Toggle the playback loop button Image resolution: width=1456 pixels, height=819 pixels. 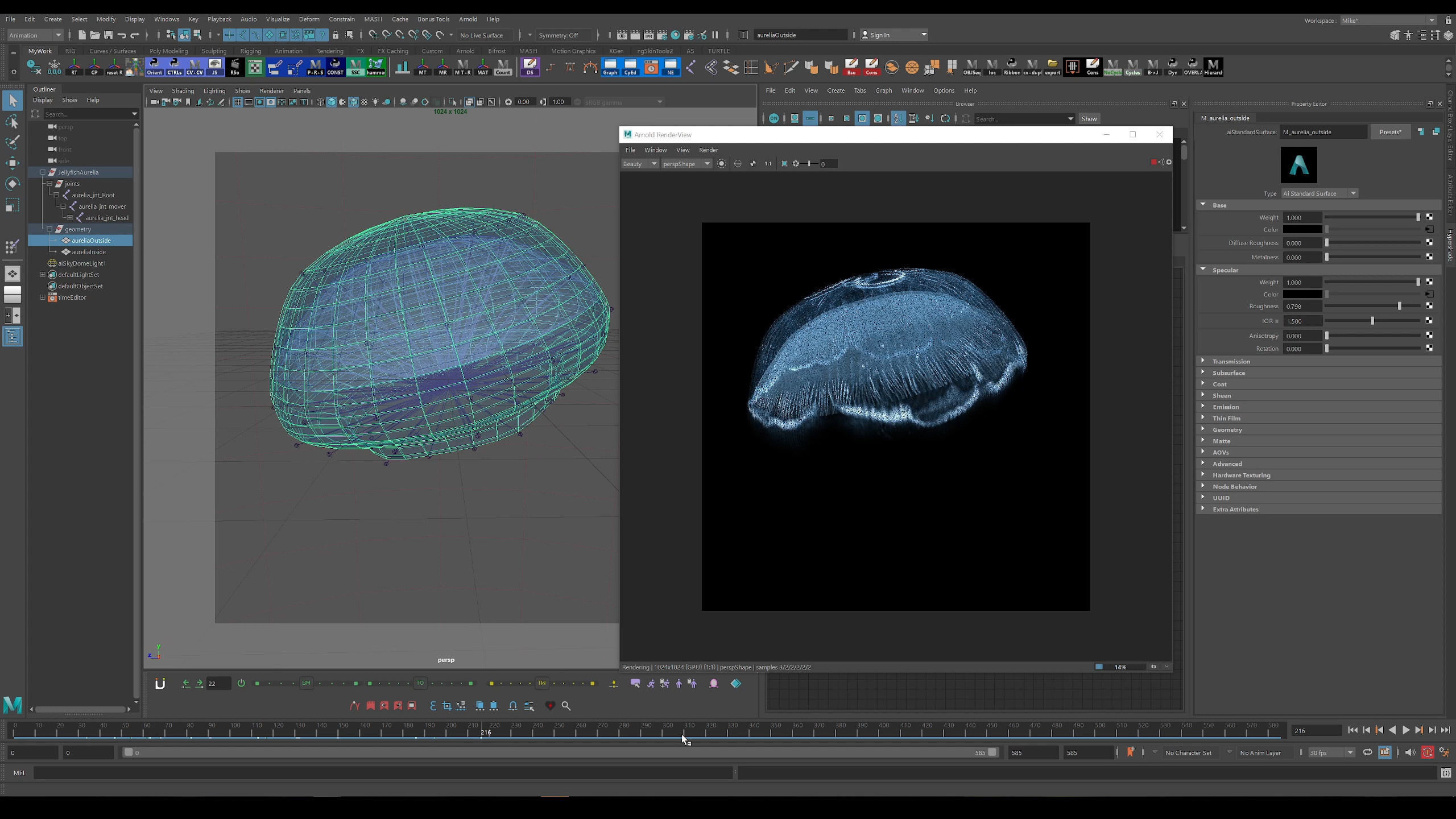(x=1367, y=752)
